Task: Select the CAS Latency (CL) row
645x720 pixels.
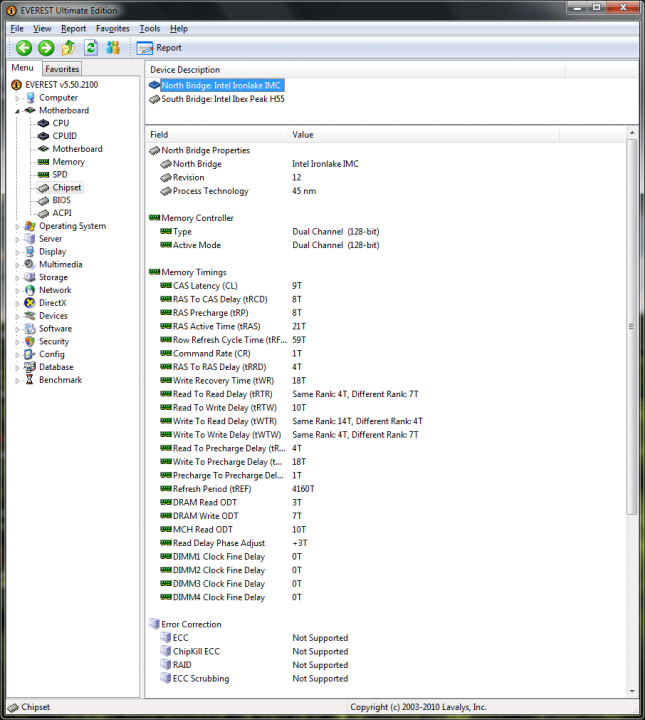Action: click(x=385, y=286)
